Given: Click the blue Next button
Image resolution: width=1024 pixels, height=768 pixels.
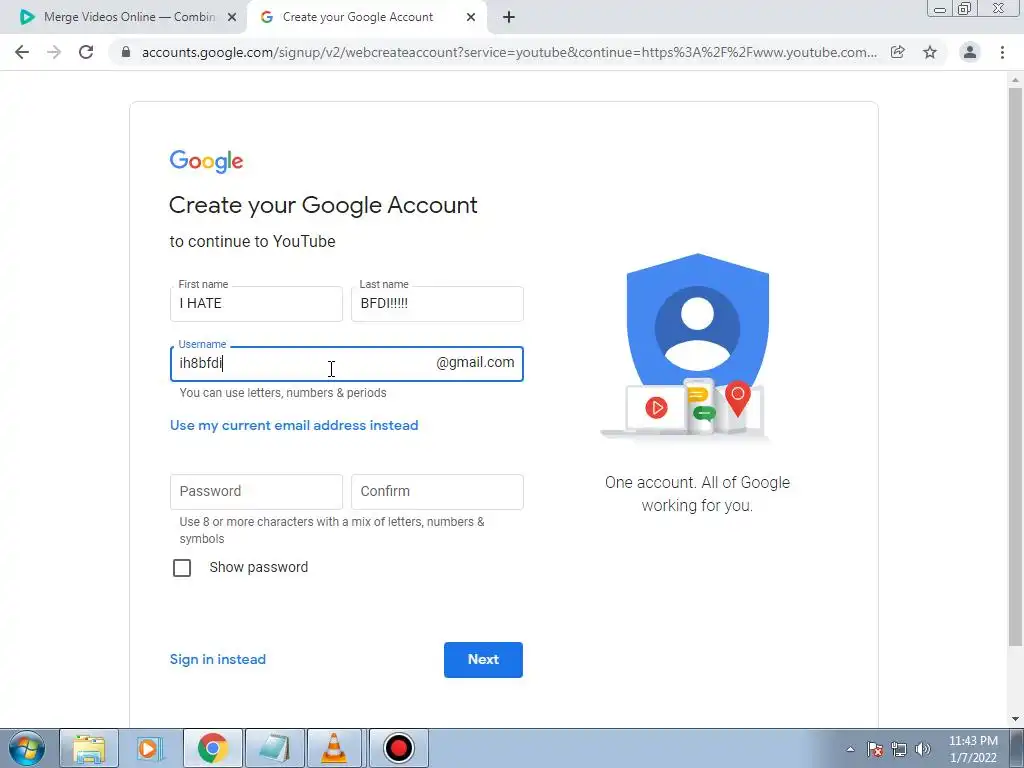Looking at the screenshot, I should [x=483, y=660].
